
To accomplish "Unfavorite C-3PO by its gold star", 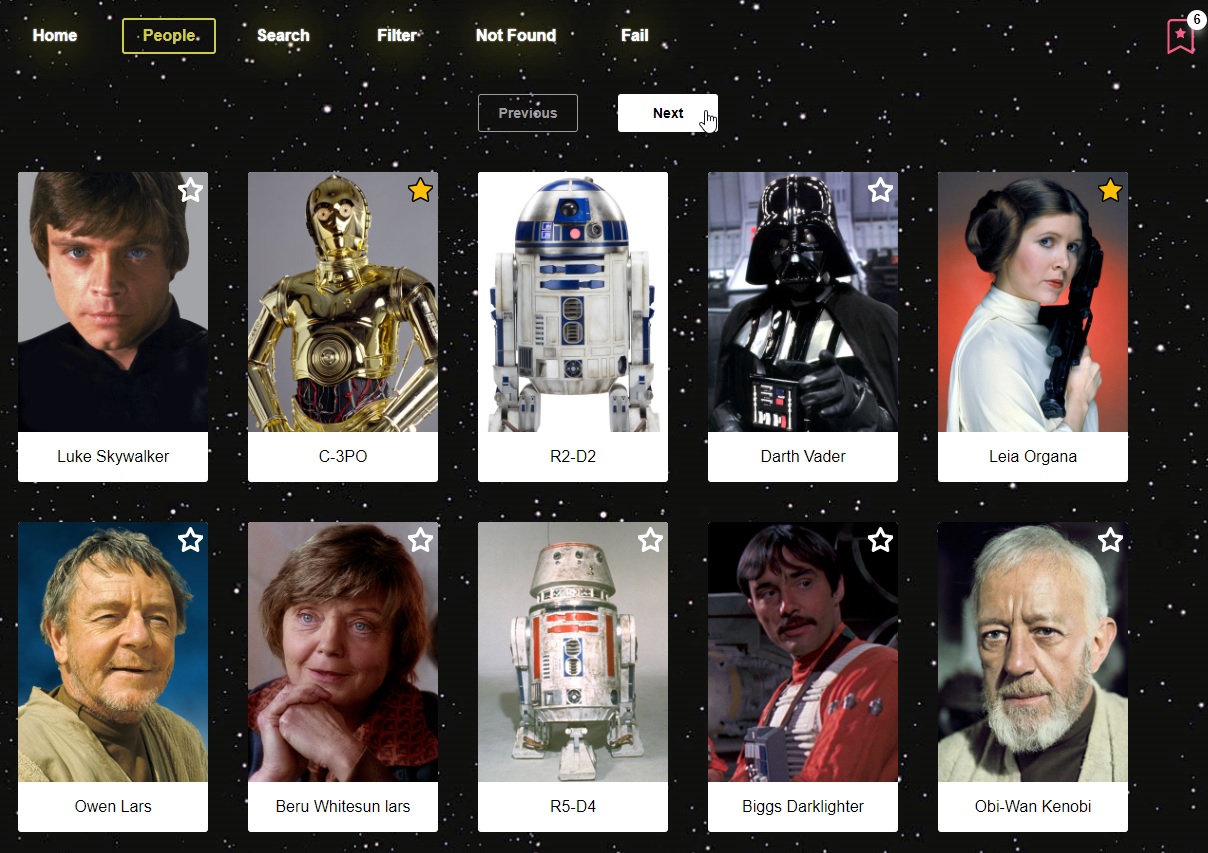I will 420,190.
